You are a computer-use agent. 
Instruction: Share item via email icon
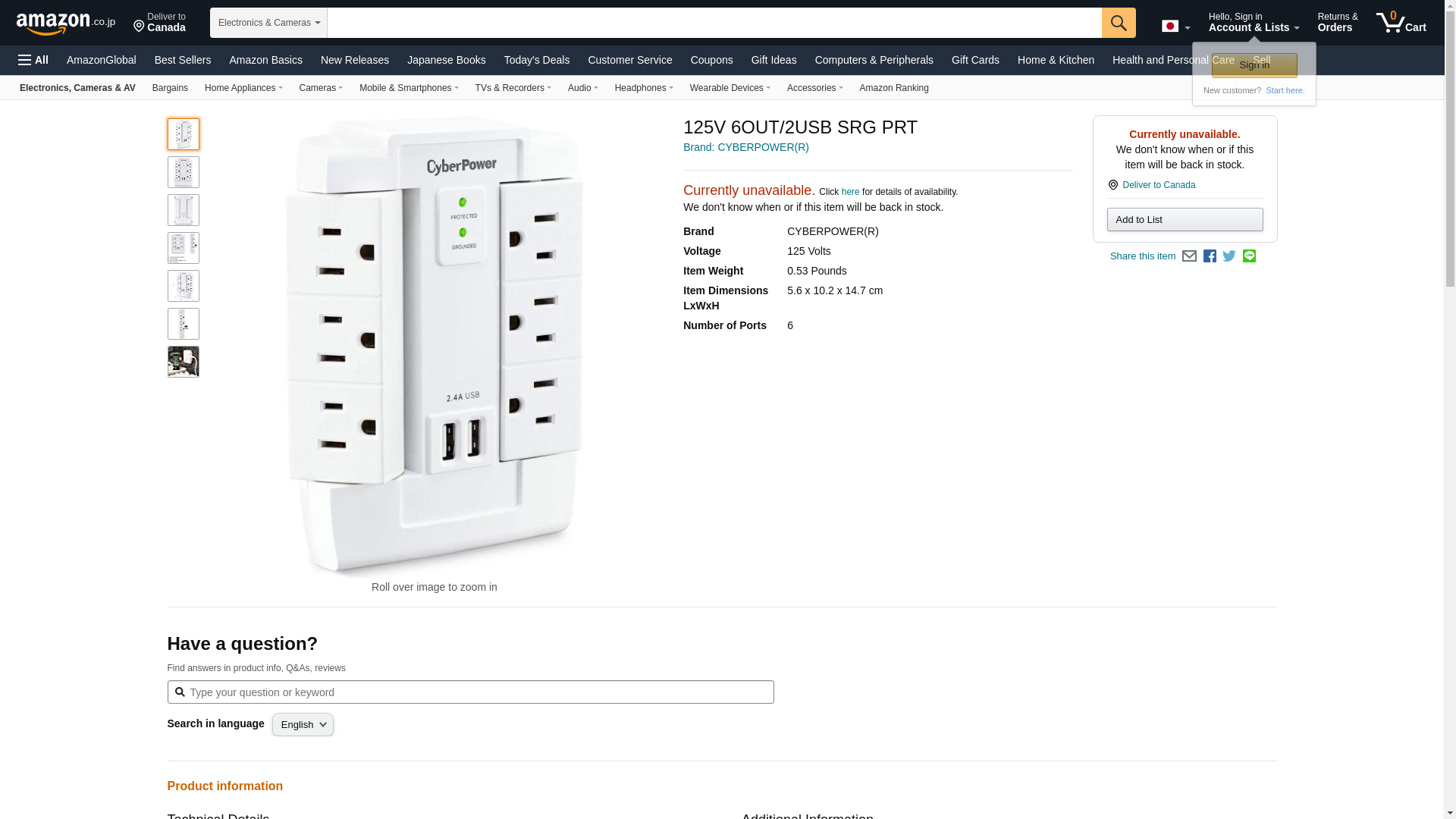(1189, 256)
